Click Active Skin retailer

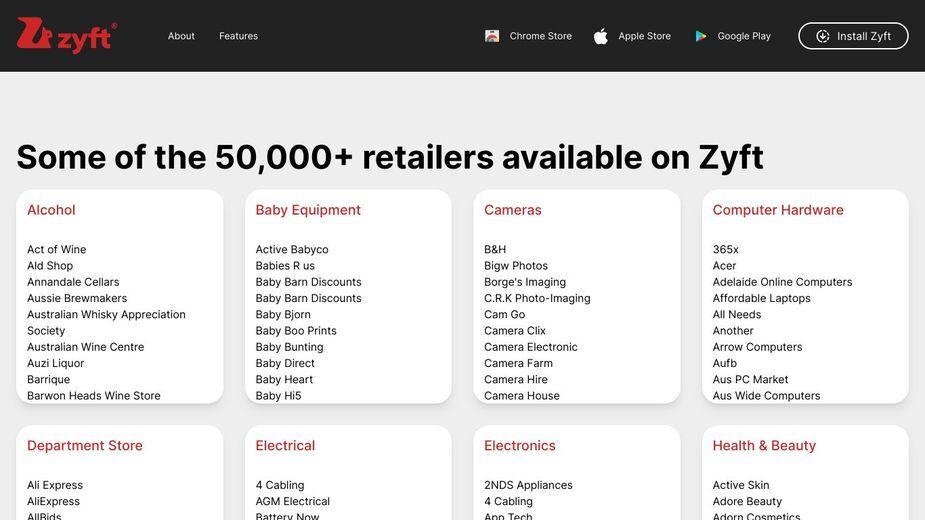point(741,485)
